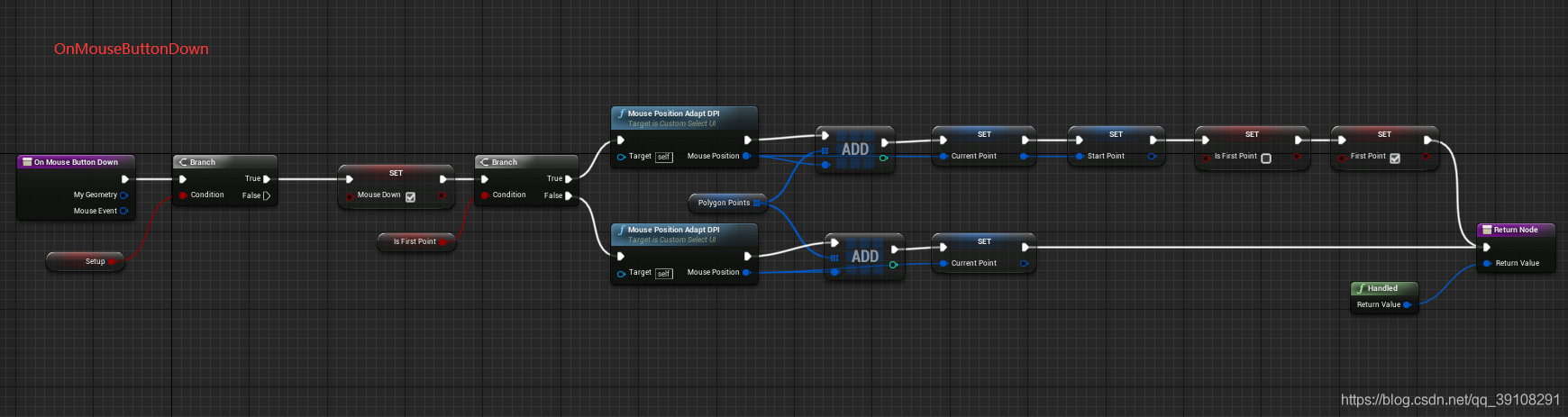Select the ADD node feeding SET Start Point
This screenshot has width=1568, height=417.
pyautogui.click(x=854, y=150)
